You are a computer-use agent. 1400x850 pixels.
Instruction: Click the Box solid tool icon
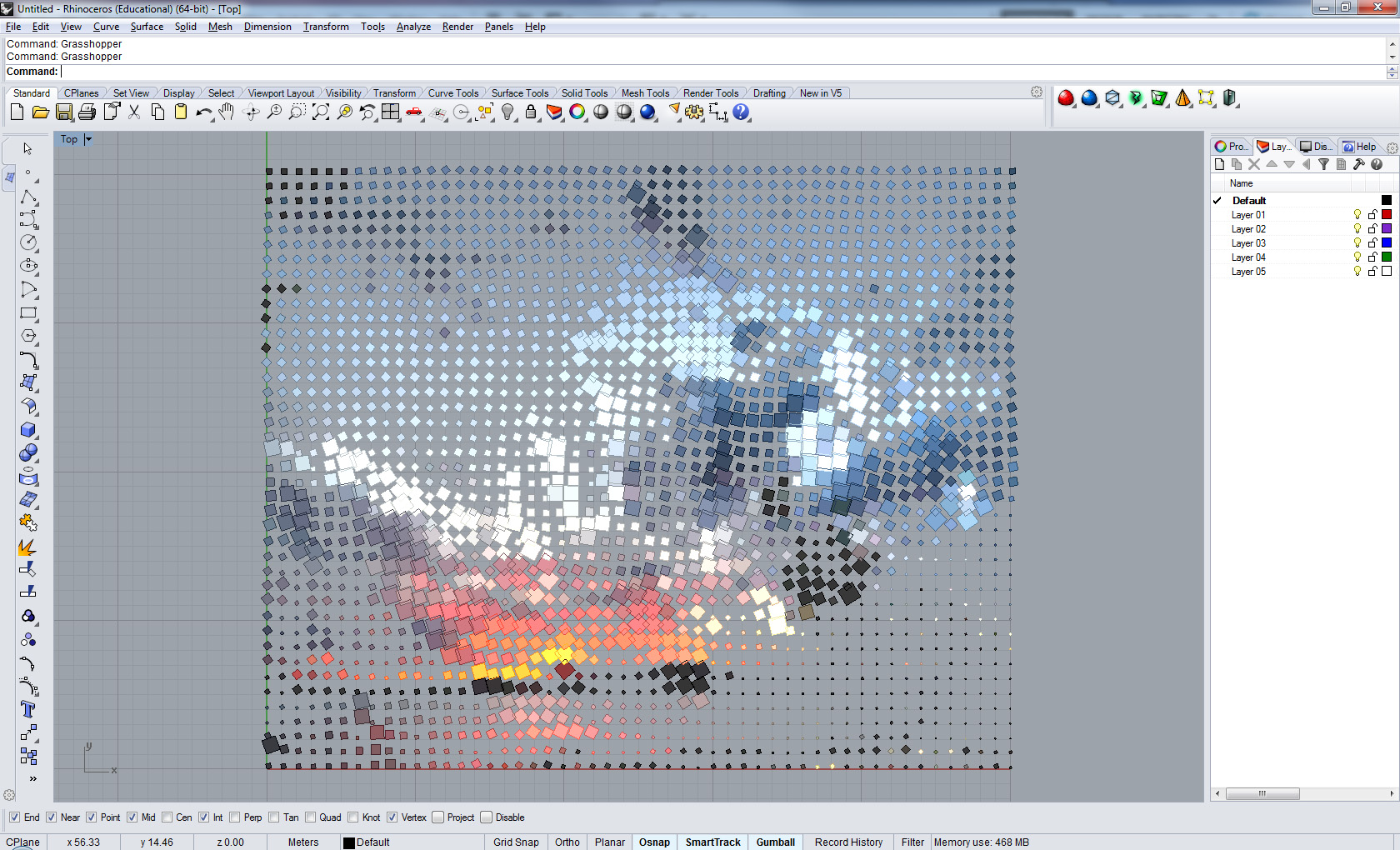(x=28, y=430)
